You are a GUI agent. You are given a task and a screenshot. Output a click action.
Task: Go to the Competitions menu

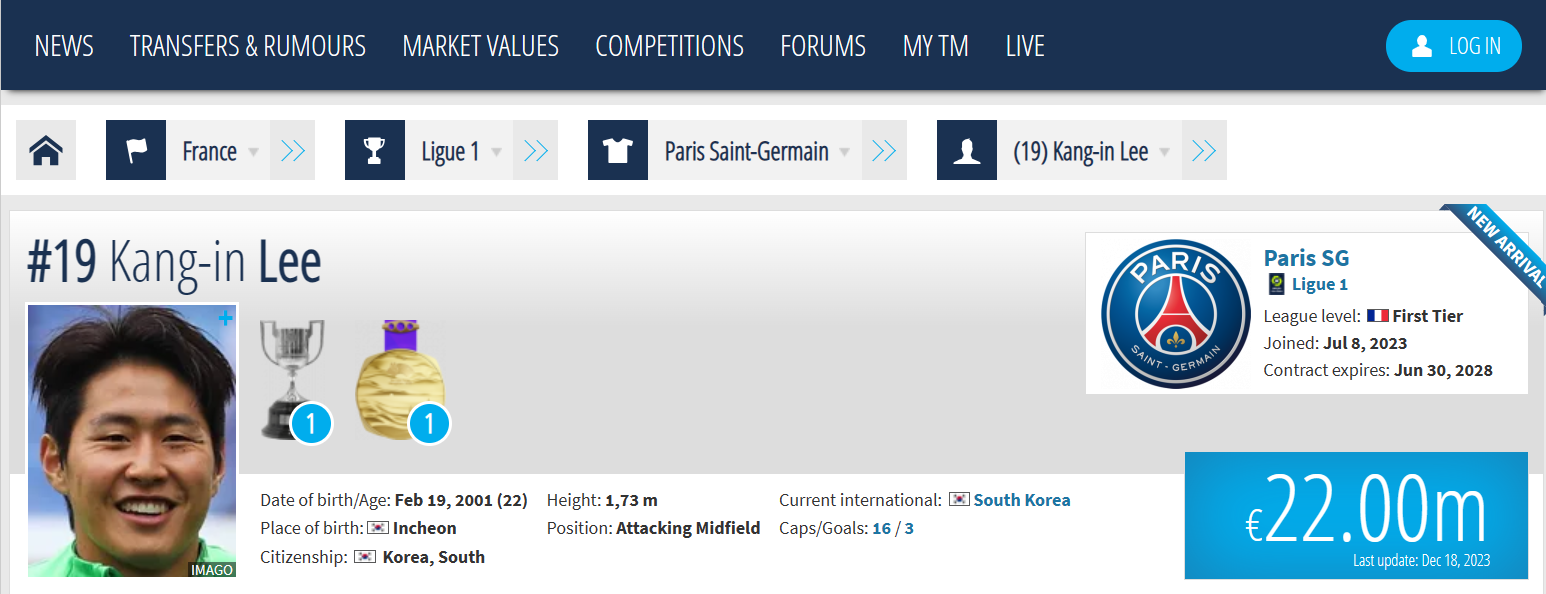click(x=669, y=46)
